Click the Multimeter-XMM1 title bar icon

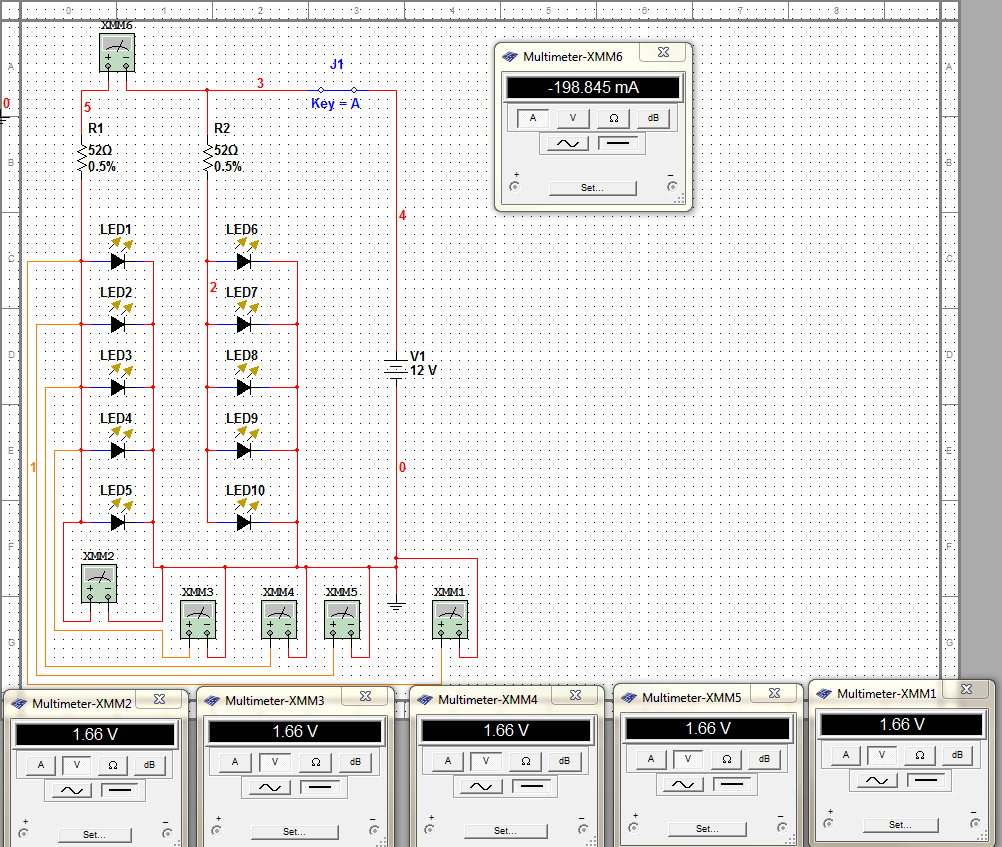pos(824,694)
